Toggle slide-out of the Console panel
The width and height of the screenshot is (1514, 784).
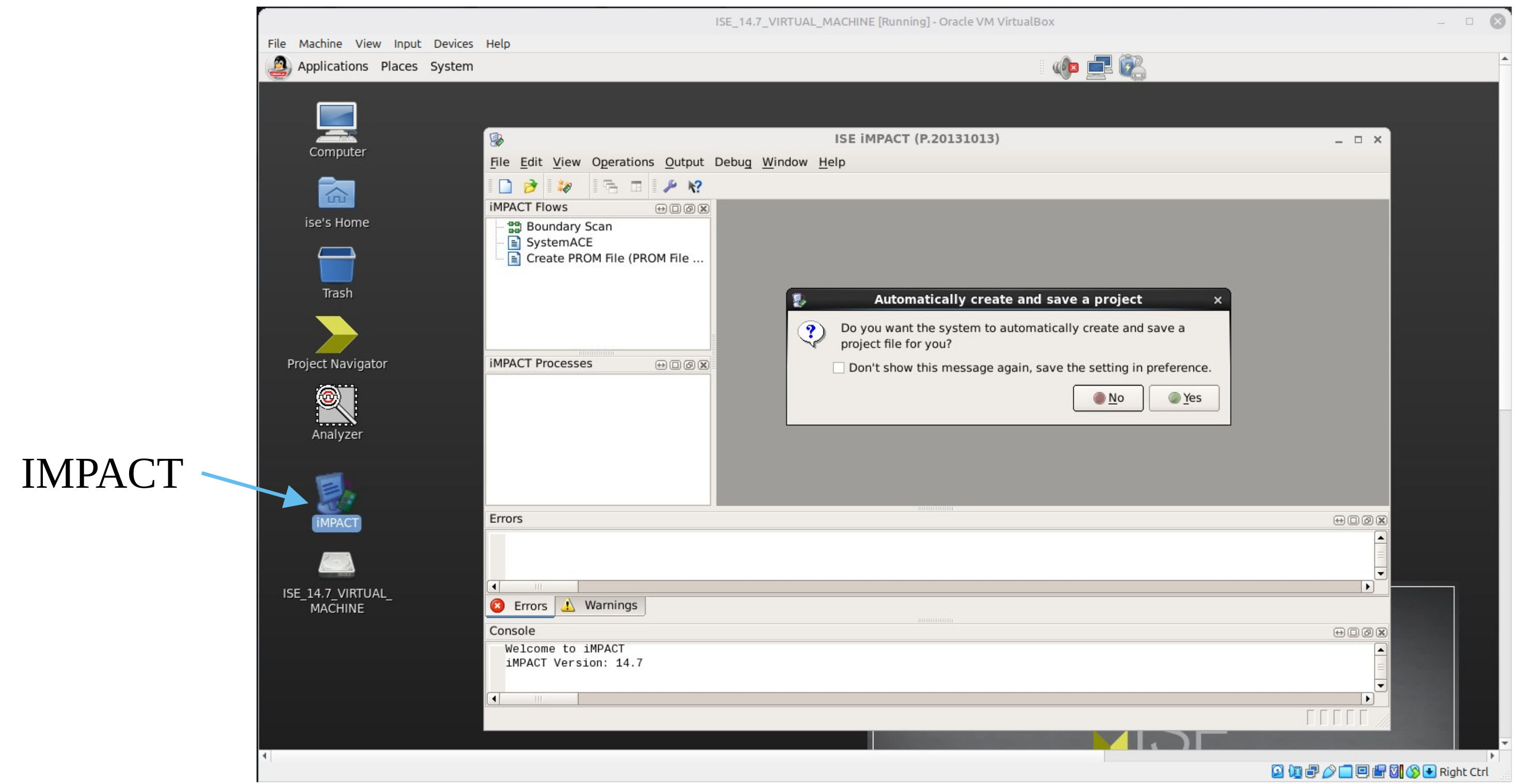tap(1339, 632)
